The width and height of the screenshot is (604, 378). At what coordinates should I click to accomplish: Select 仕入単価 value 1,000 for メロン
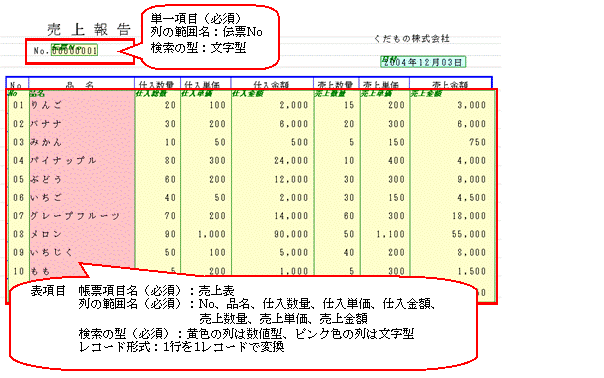point(211,234)
